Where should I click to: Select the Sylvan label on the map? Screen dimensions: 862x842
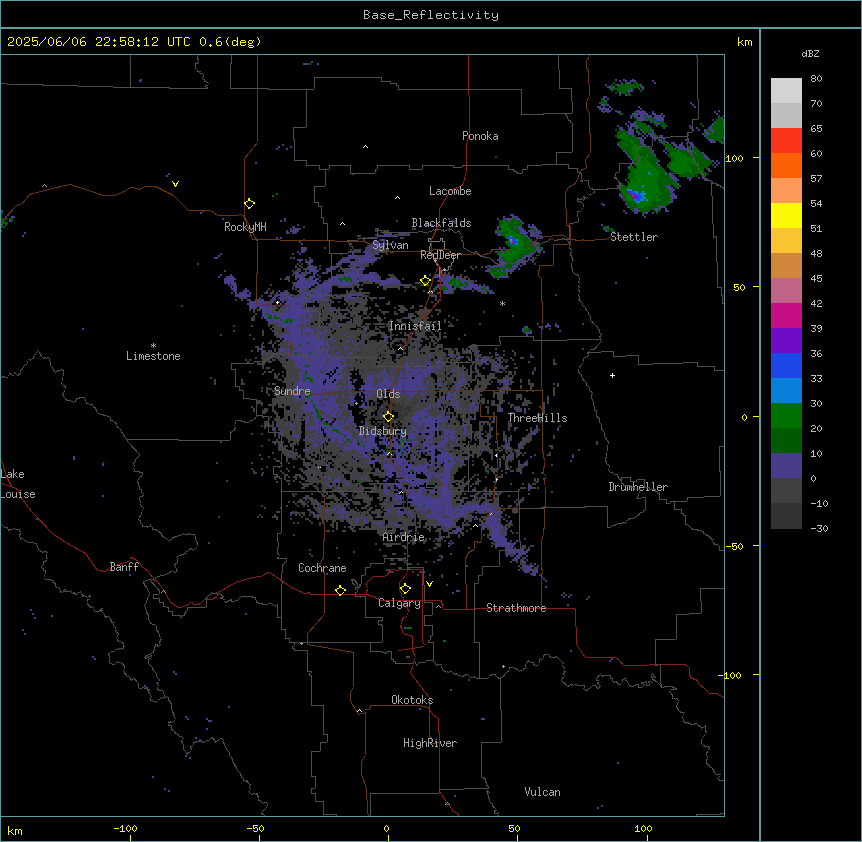tap(390, 245)
